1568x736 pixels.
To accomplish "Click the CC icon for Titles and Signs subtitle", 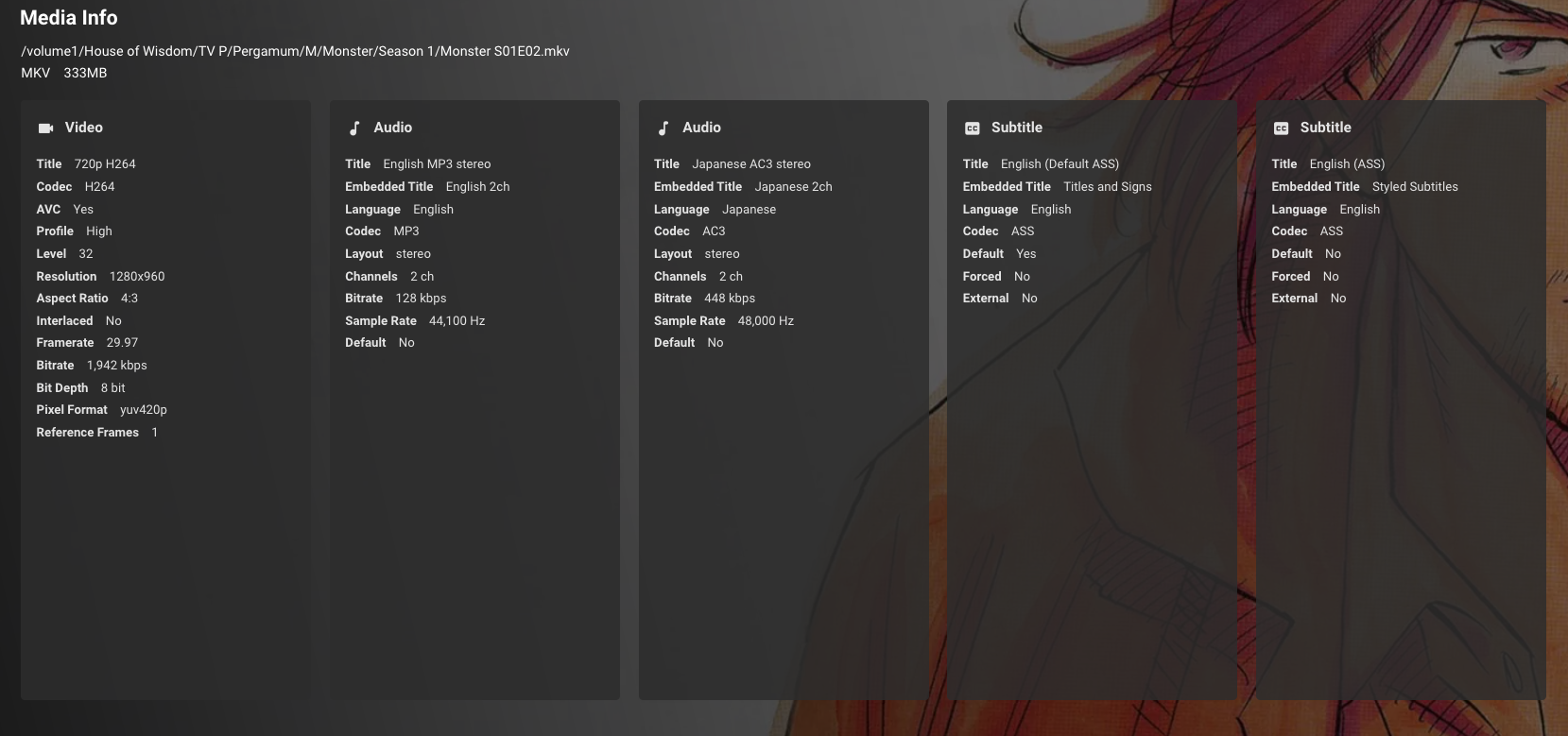I will [972, 128].
